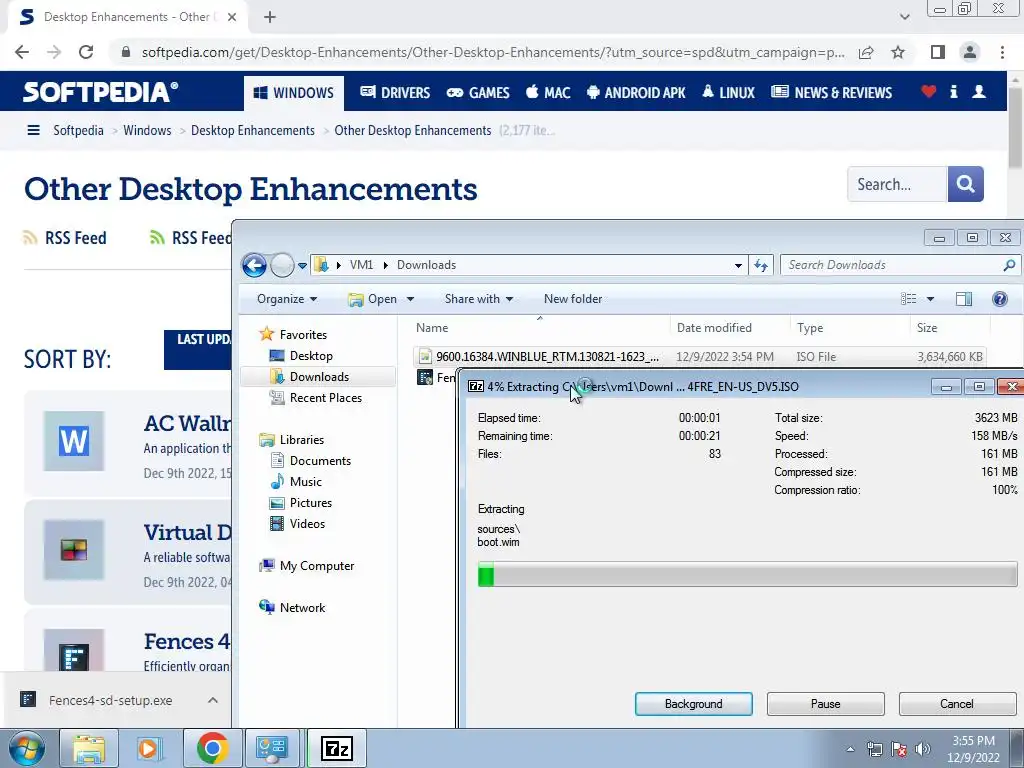
Task: Click Open in Explorer toolbar
Action: click(374, 299)
